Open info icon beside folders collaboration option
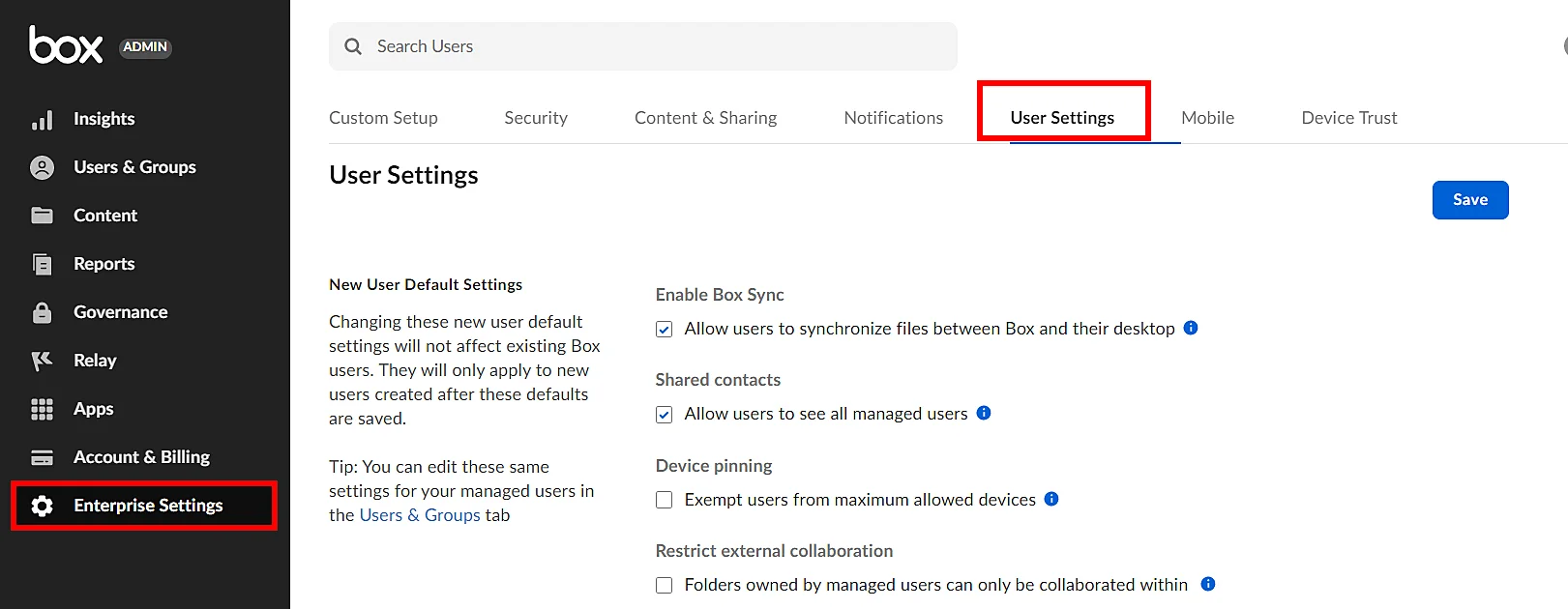The width and height of the screenshot is (1568, 609). pos(1208,584)
